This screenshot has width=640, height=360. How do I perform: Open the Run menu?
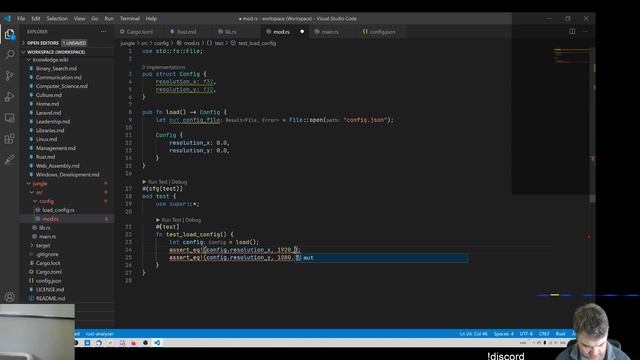[109, 18]
